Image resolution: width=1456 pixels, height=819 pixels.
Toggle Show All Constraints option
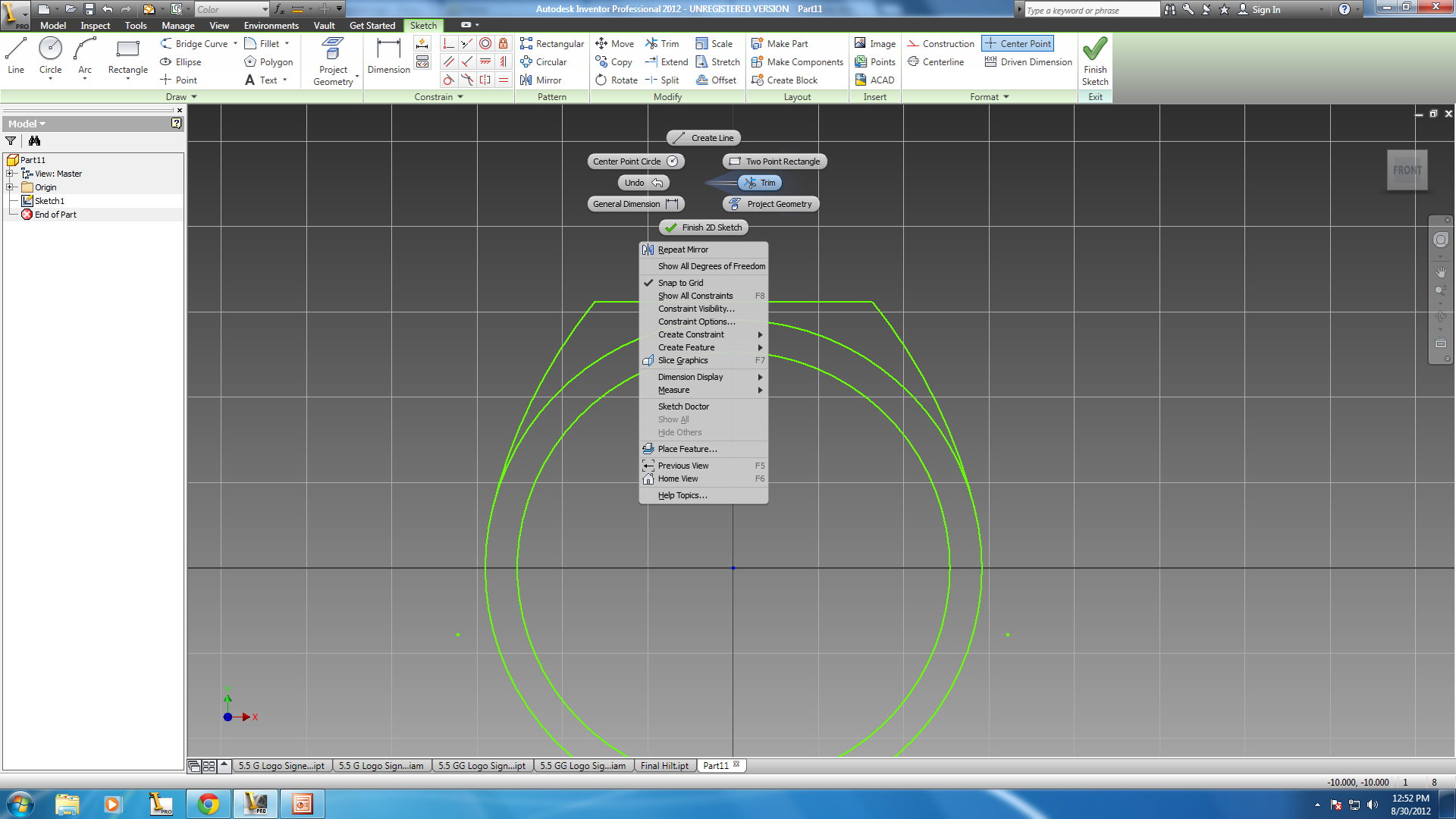click(704, 296)
